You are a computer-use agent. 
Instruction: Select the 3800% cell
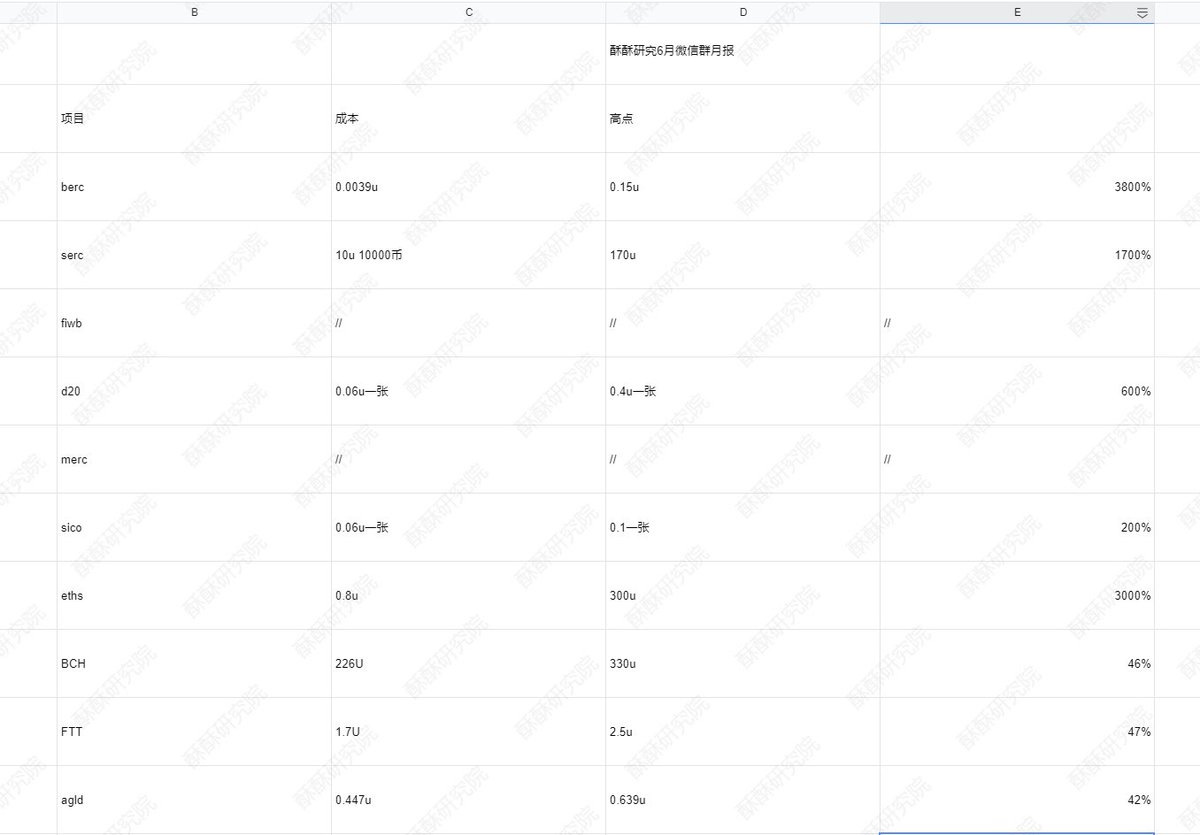tap(1017, 187)
